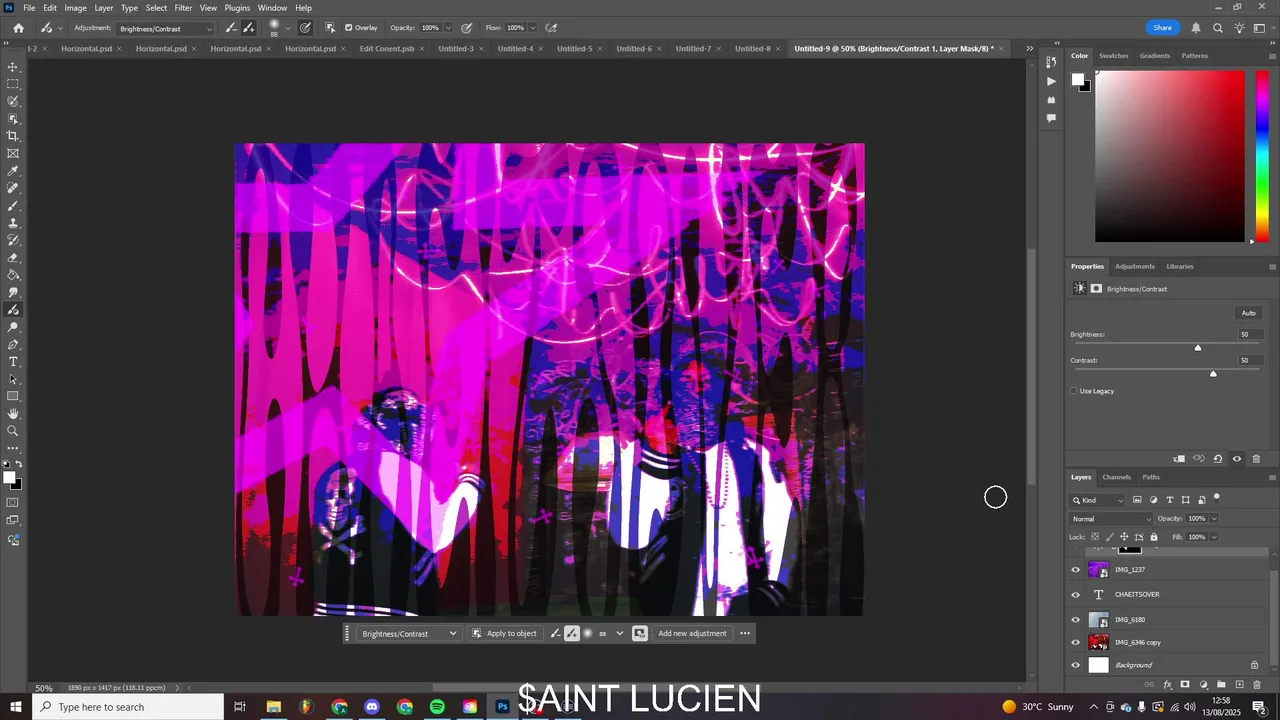The image size is (1280, 720).
Task: Select the Path Selection tool
Action: [x=13, y=379]
